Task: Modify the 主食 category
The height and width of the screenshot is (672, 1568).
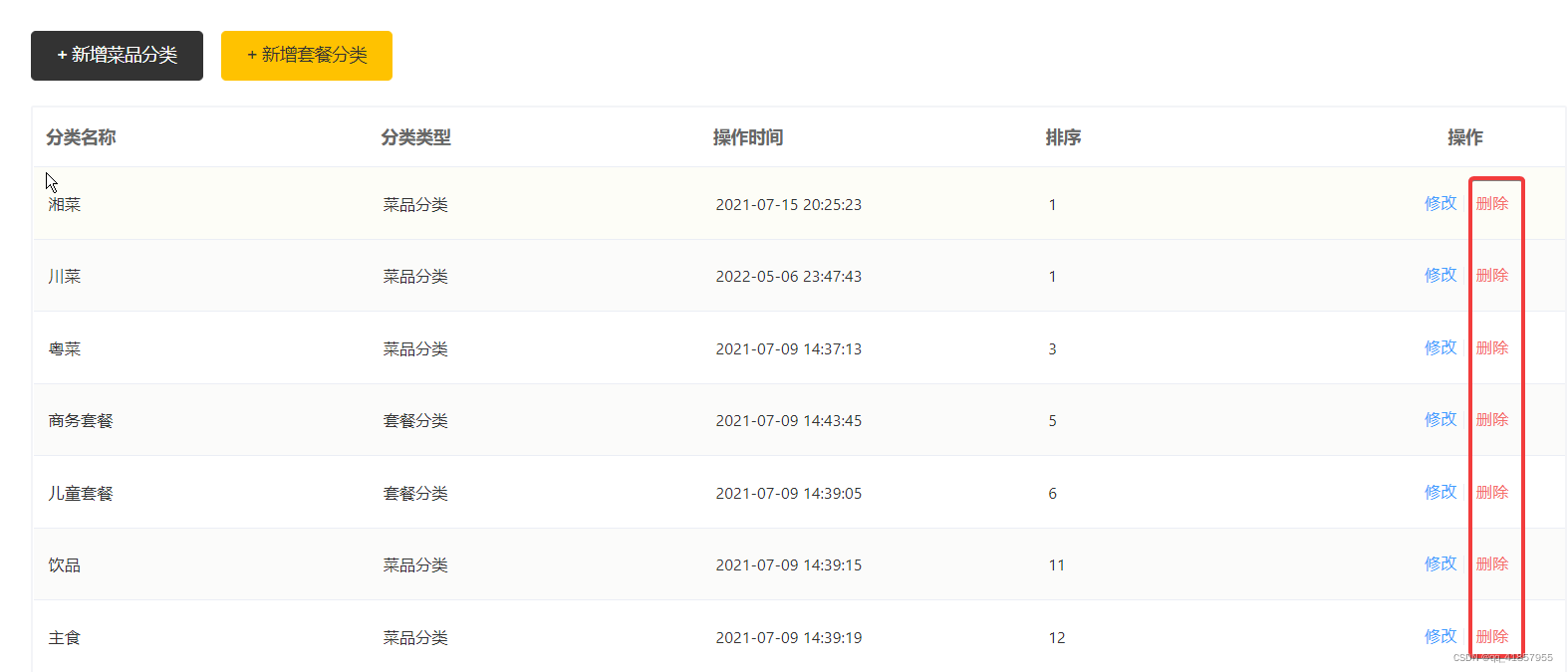Action: tap(1439, 636)
